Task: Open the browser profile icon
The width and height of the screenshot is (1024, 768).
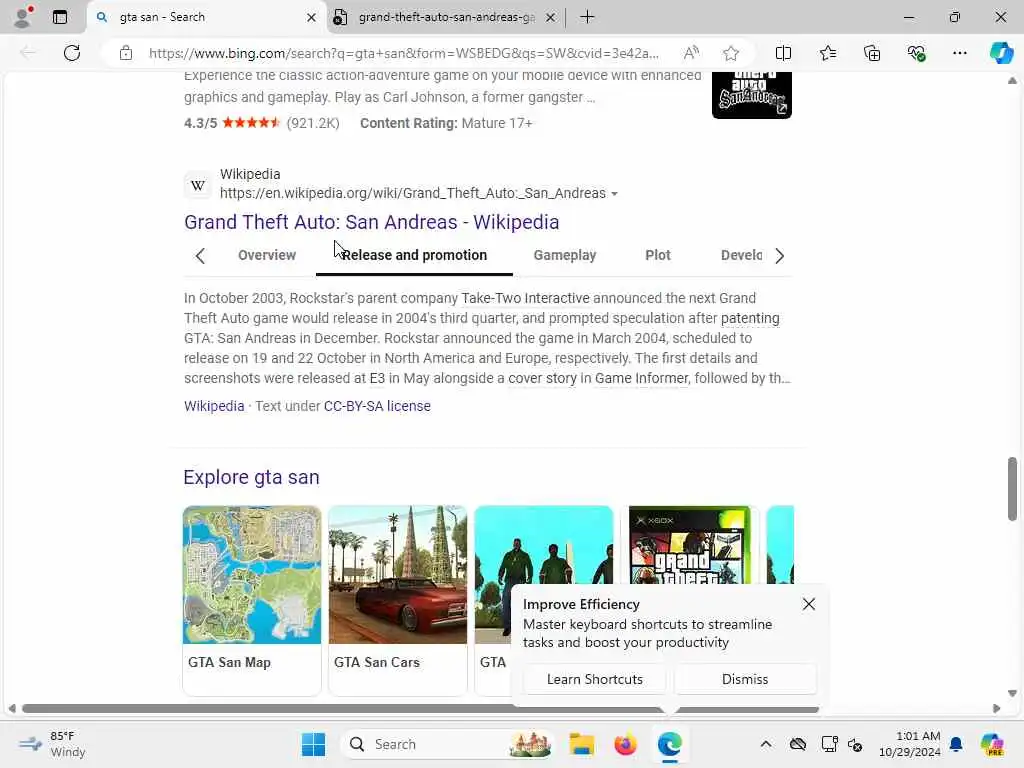Action: pyautogui.click(x=23, y=17)
